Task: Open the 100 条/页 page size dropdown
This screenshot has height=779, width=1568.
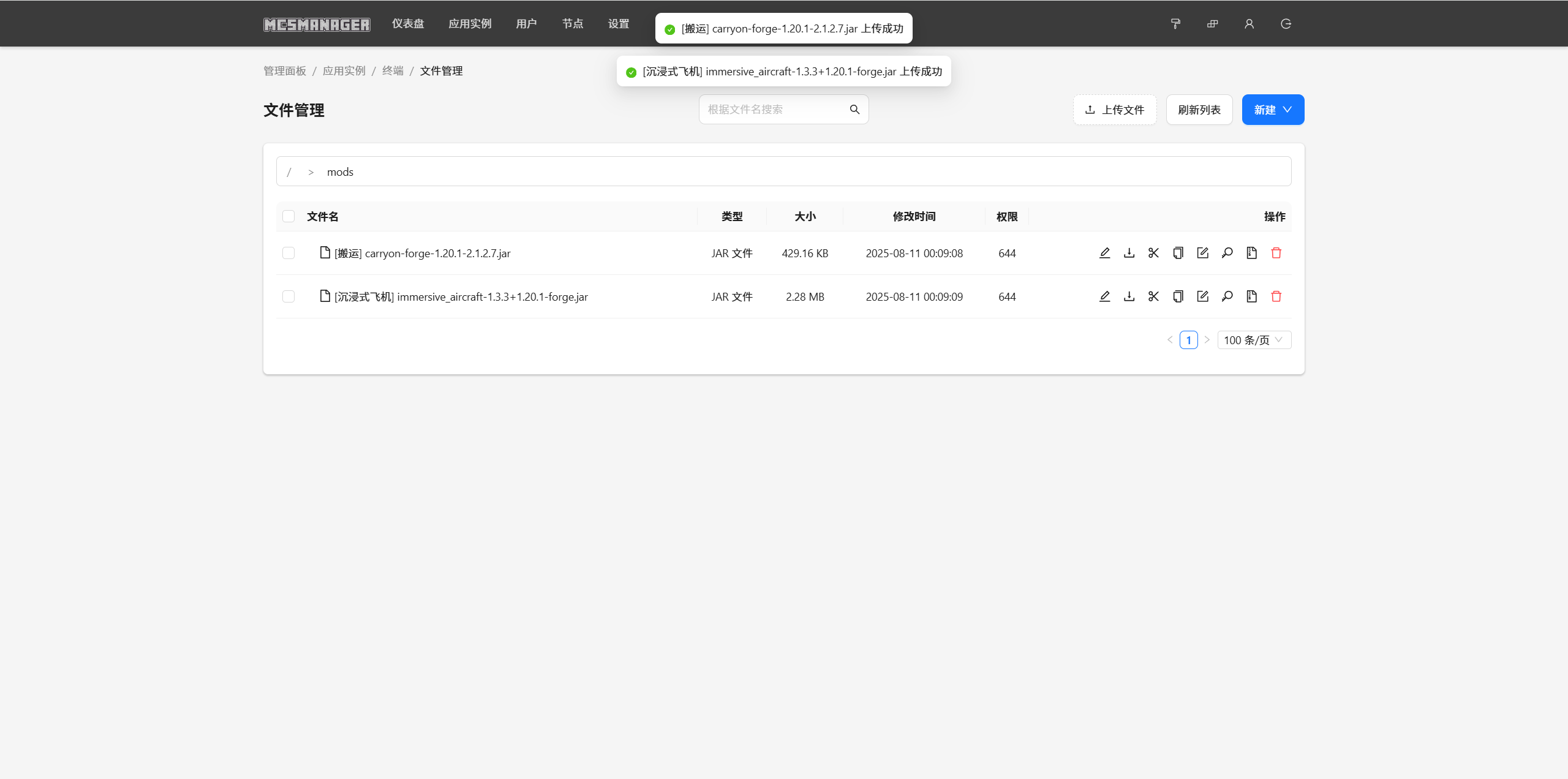Action: 1254,340
